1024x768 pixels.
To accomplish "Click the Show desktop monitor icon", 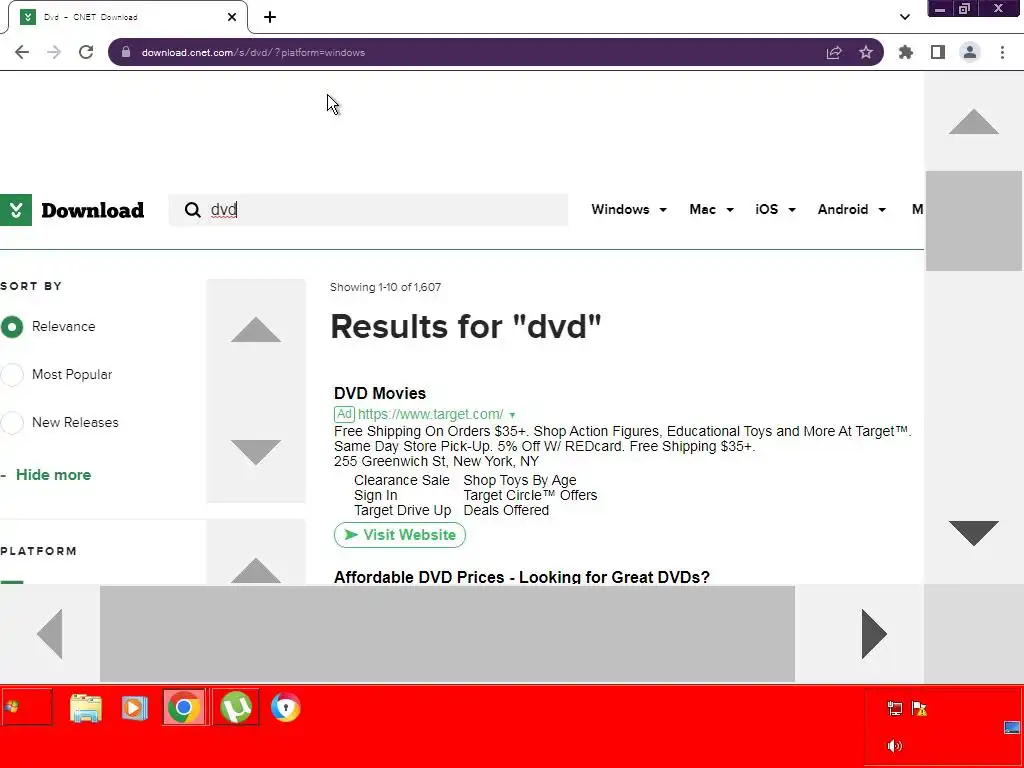I will (x=1012, y=728).
